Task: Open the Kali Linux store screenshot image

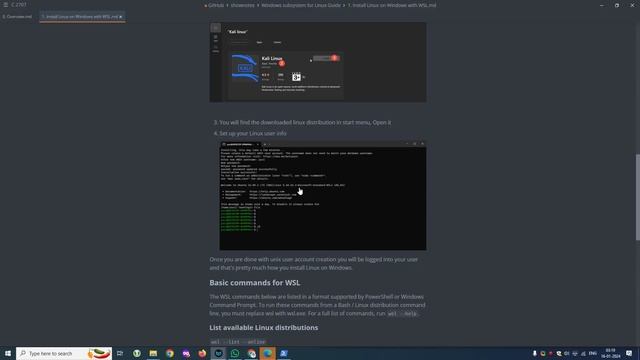Action: (318, 62)
